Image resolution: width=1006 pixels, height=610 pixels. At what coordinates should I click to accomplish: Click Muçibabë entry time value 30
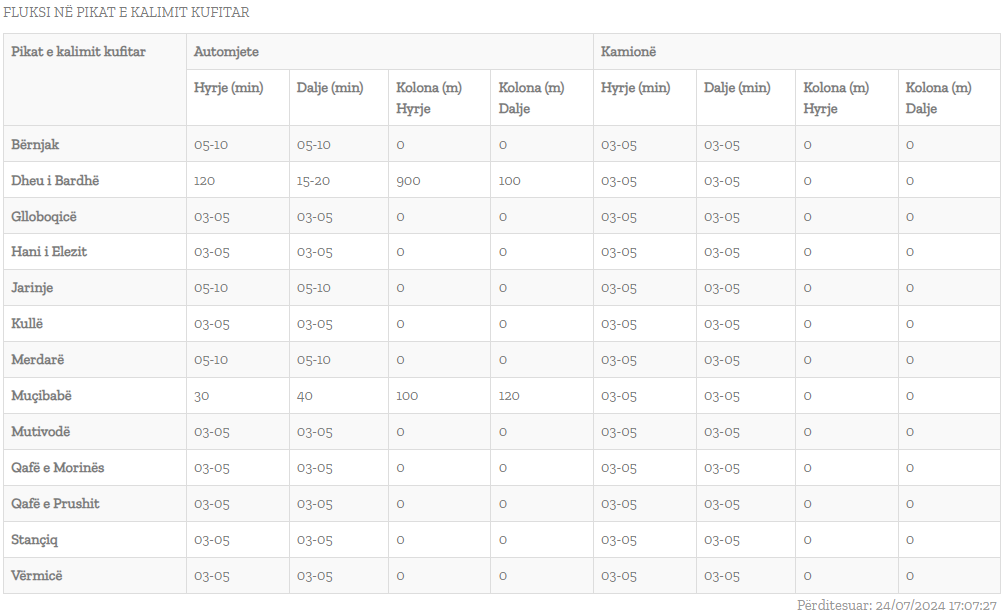pyautogui.click(x=202, y=396)
